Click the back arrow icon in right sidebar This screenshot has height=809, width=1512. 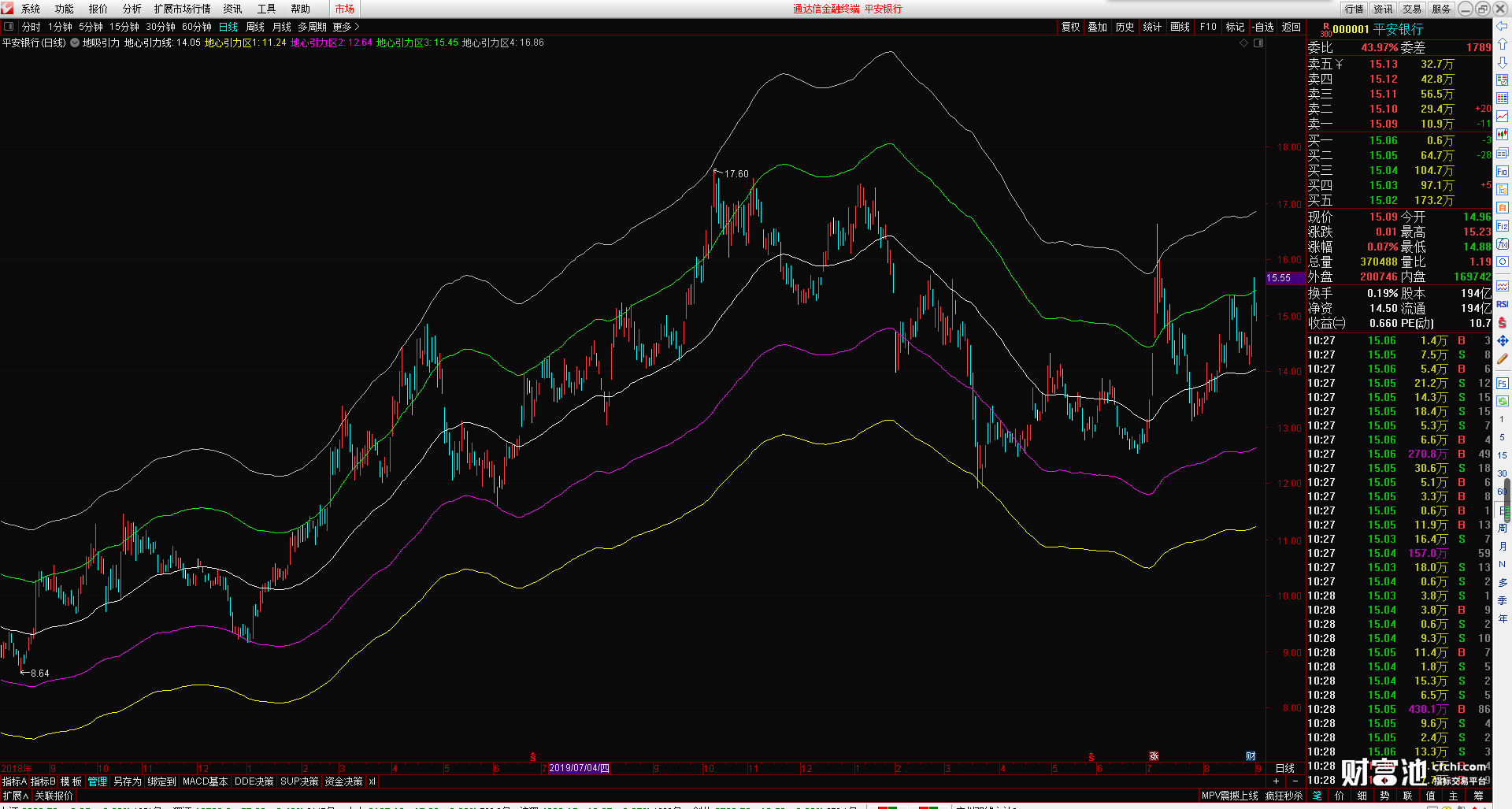coord(1503,26)
